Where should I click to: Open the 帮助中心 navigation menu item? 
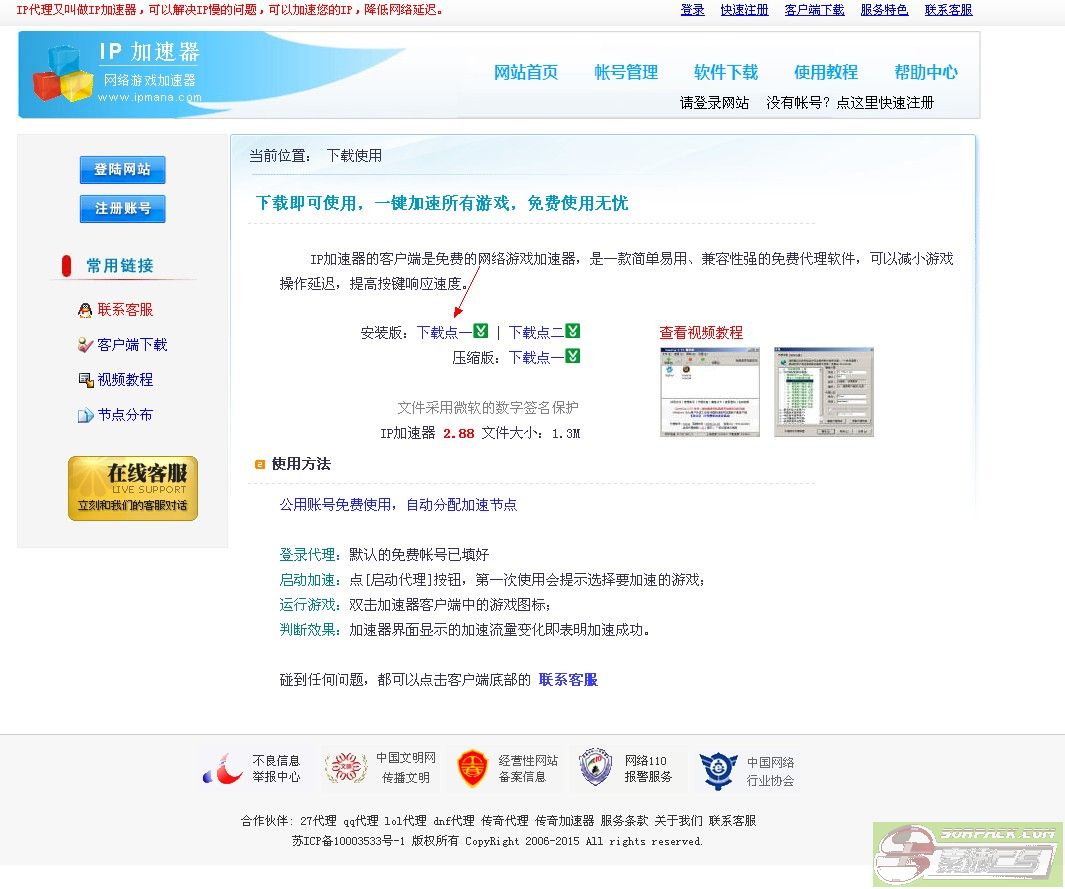926,72
